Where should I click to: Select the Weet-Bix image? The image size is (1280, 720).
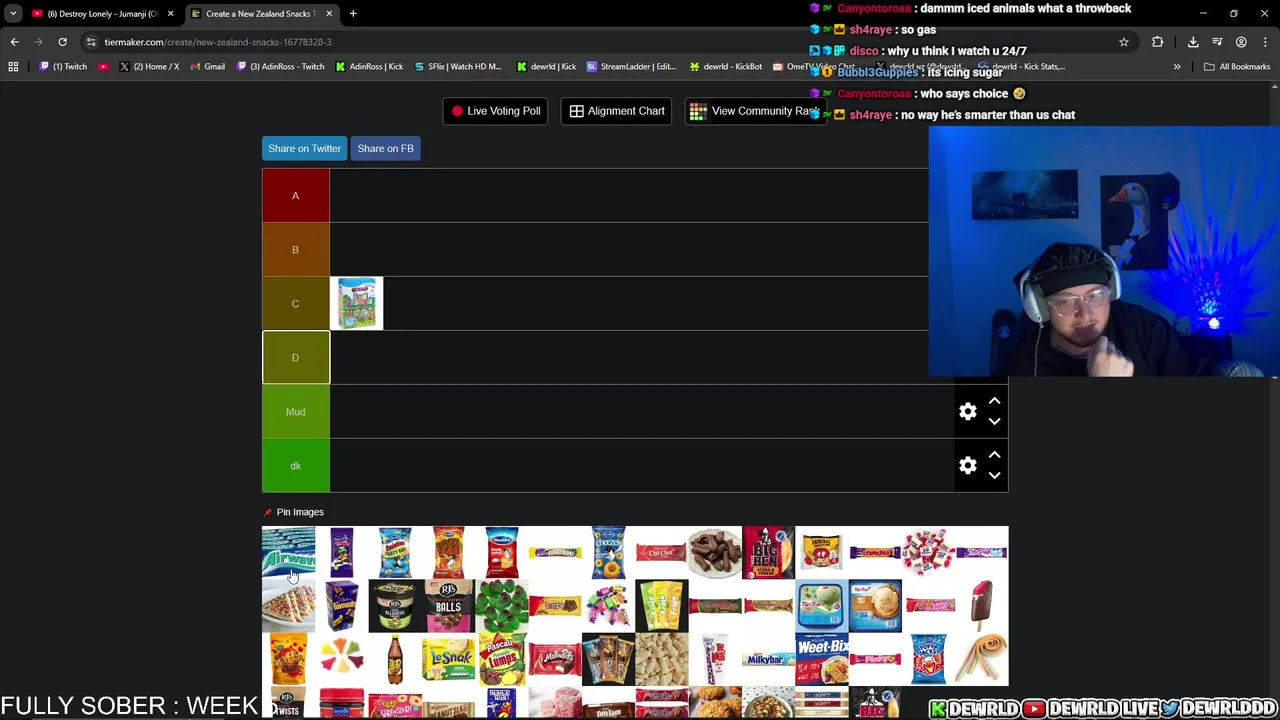point(821,660)
